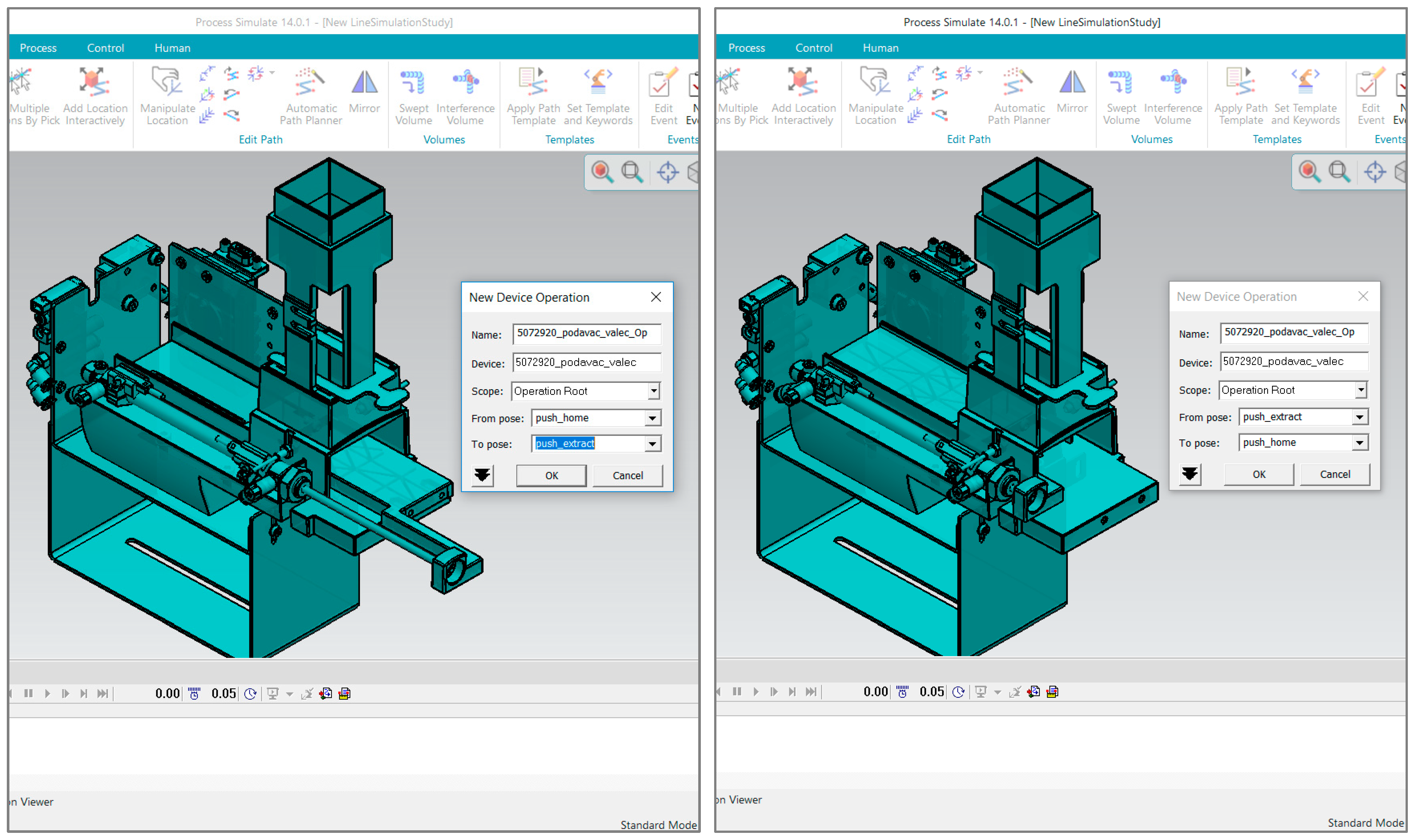The height and width of the screenshot is (840, 1414).
Task: Open the Scope dropdown in left dialog
Action: click(653, 391)
